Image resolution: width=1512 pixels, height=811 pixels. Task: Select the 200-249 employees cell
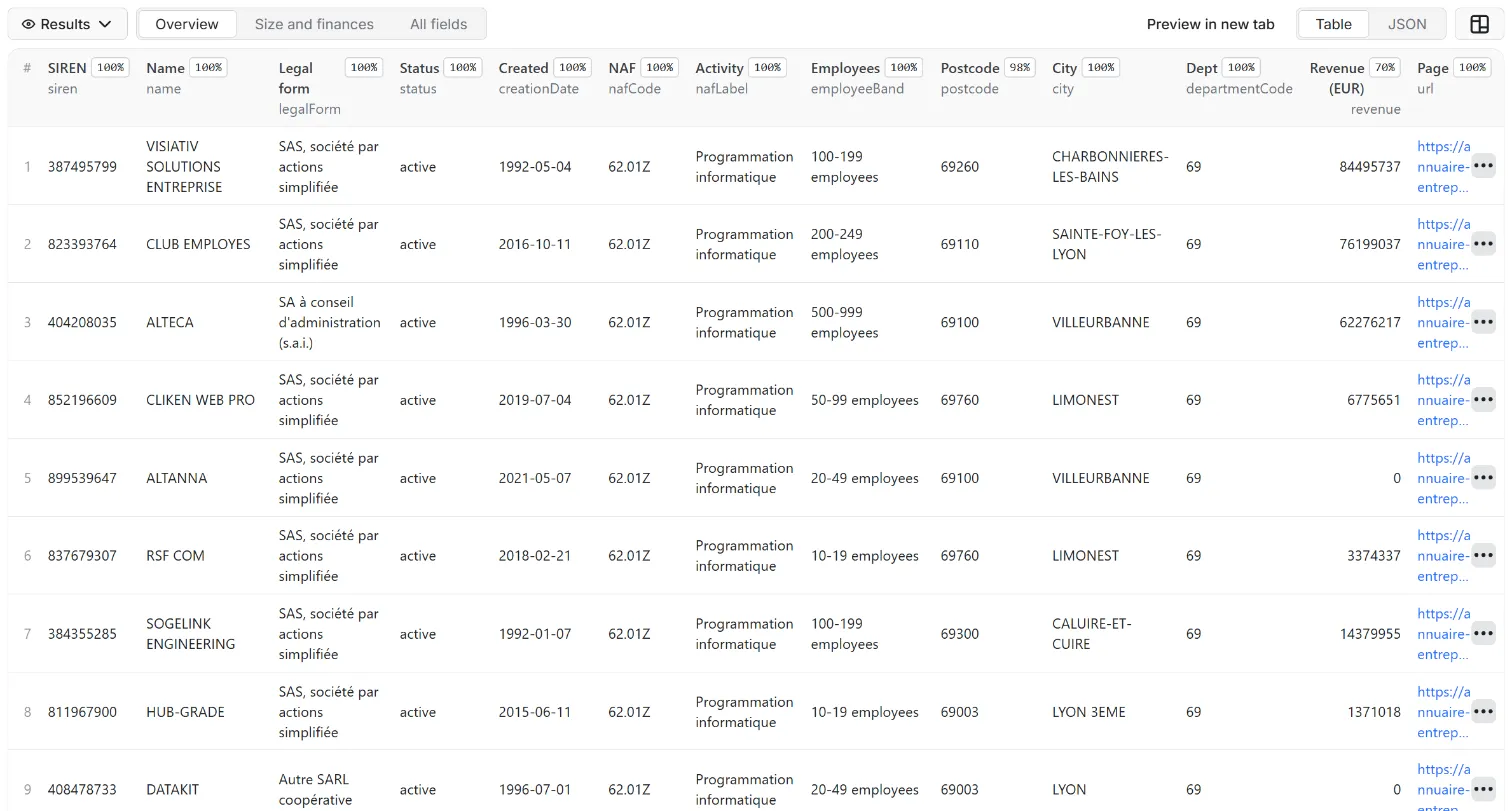pos(845,245)
